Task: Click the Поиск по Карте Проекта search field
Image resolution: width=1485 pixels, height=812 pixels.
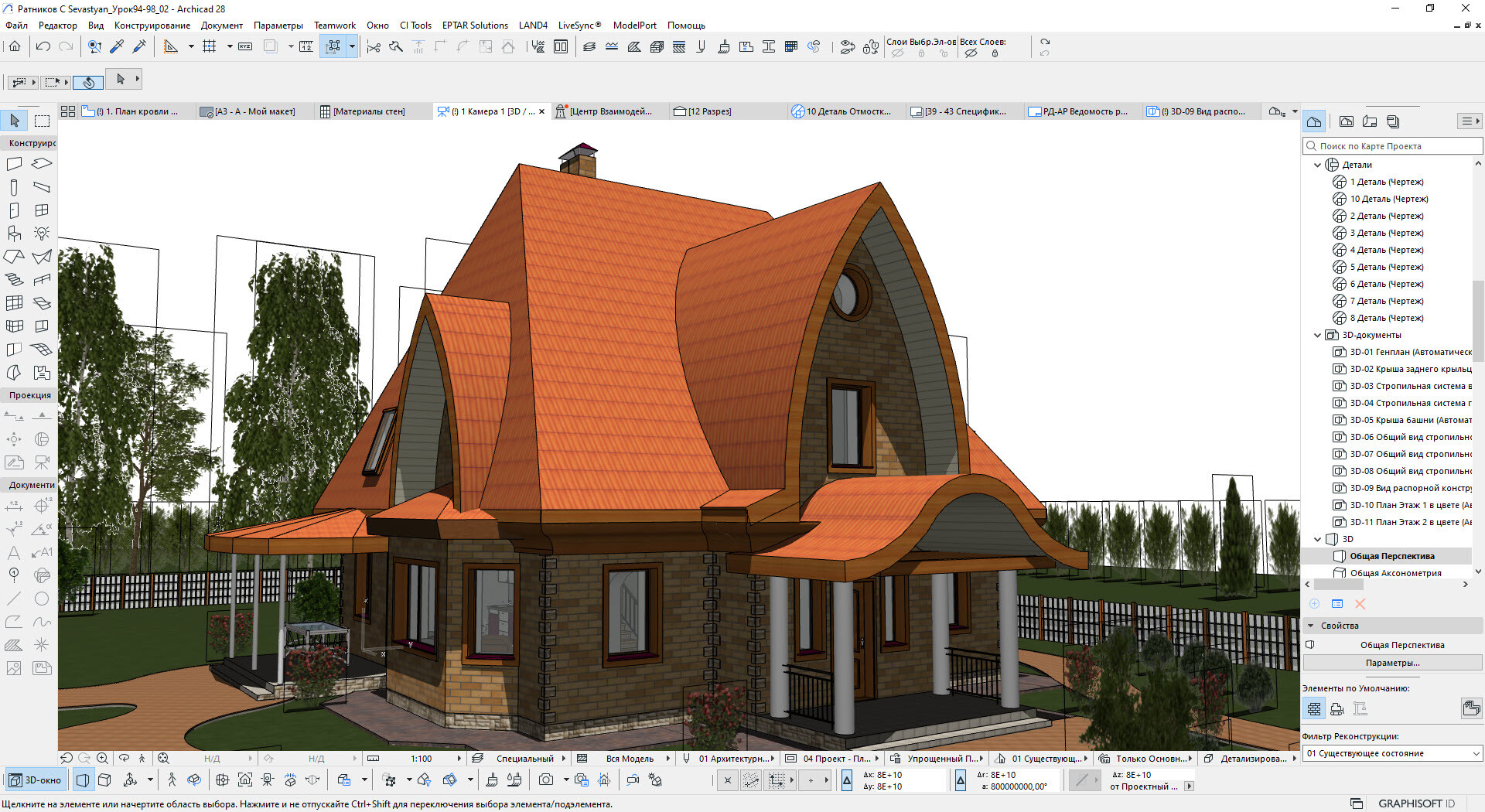Action: pyautogui.click(x=1392, y=146)
